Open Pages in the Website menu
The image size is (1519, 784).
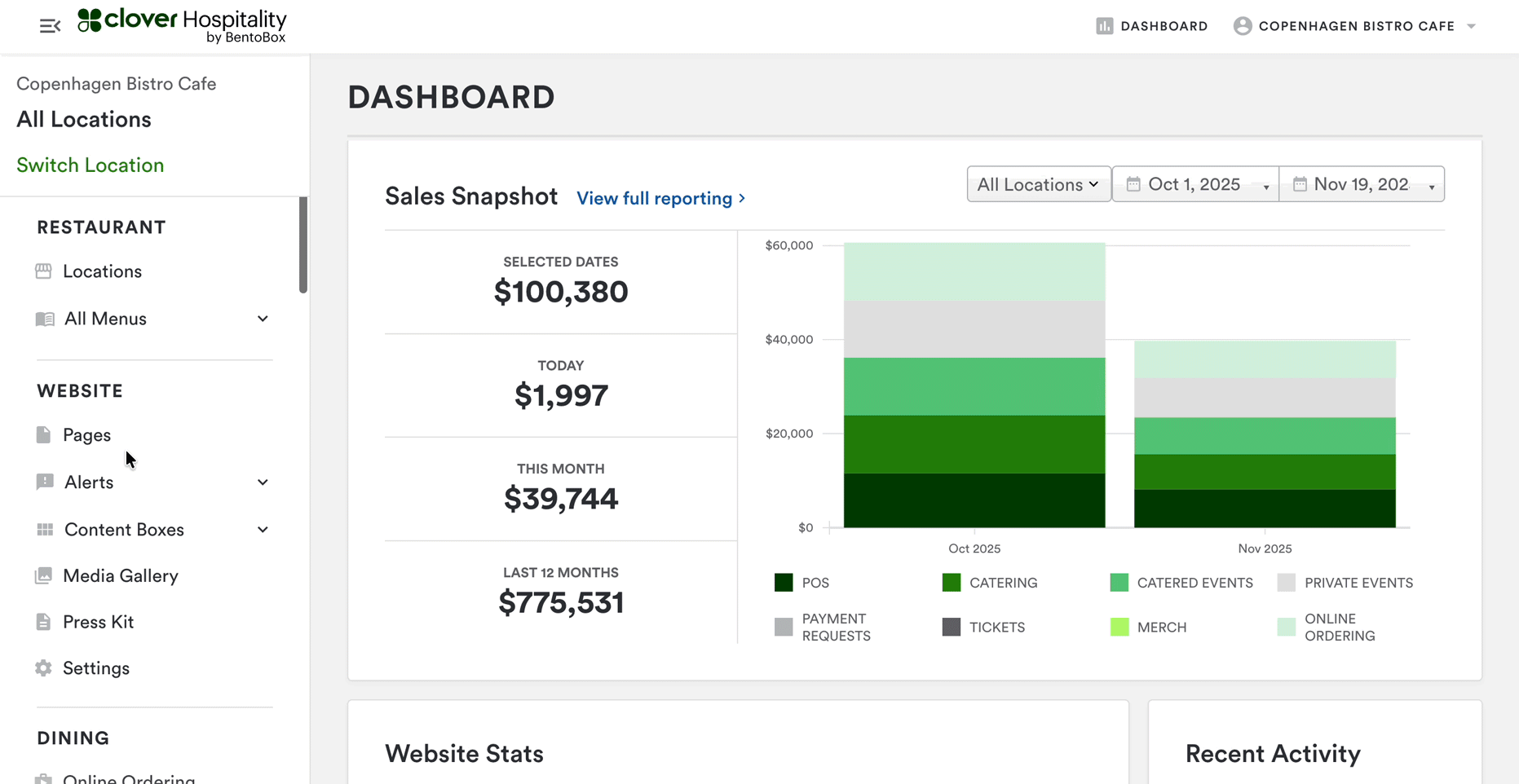[86, 435]
